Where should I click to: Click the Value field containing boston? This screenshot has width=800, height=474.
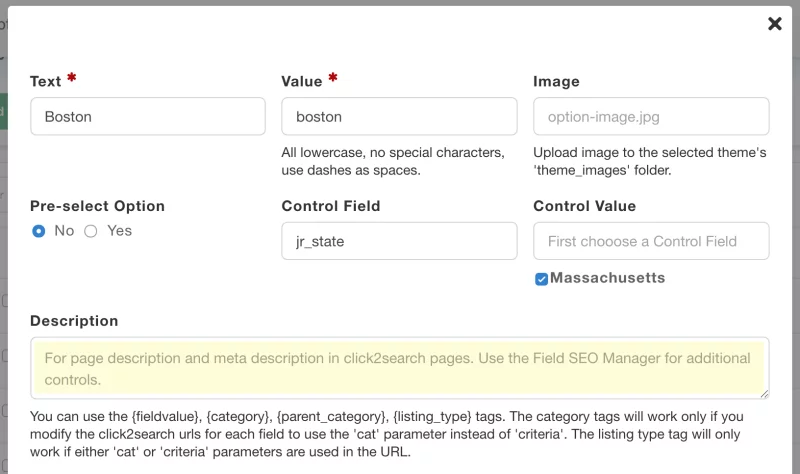click(399, 116)
